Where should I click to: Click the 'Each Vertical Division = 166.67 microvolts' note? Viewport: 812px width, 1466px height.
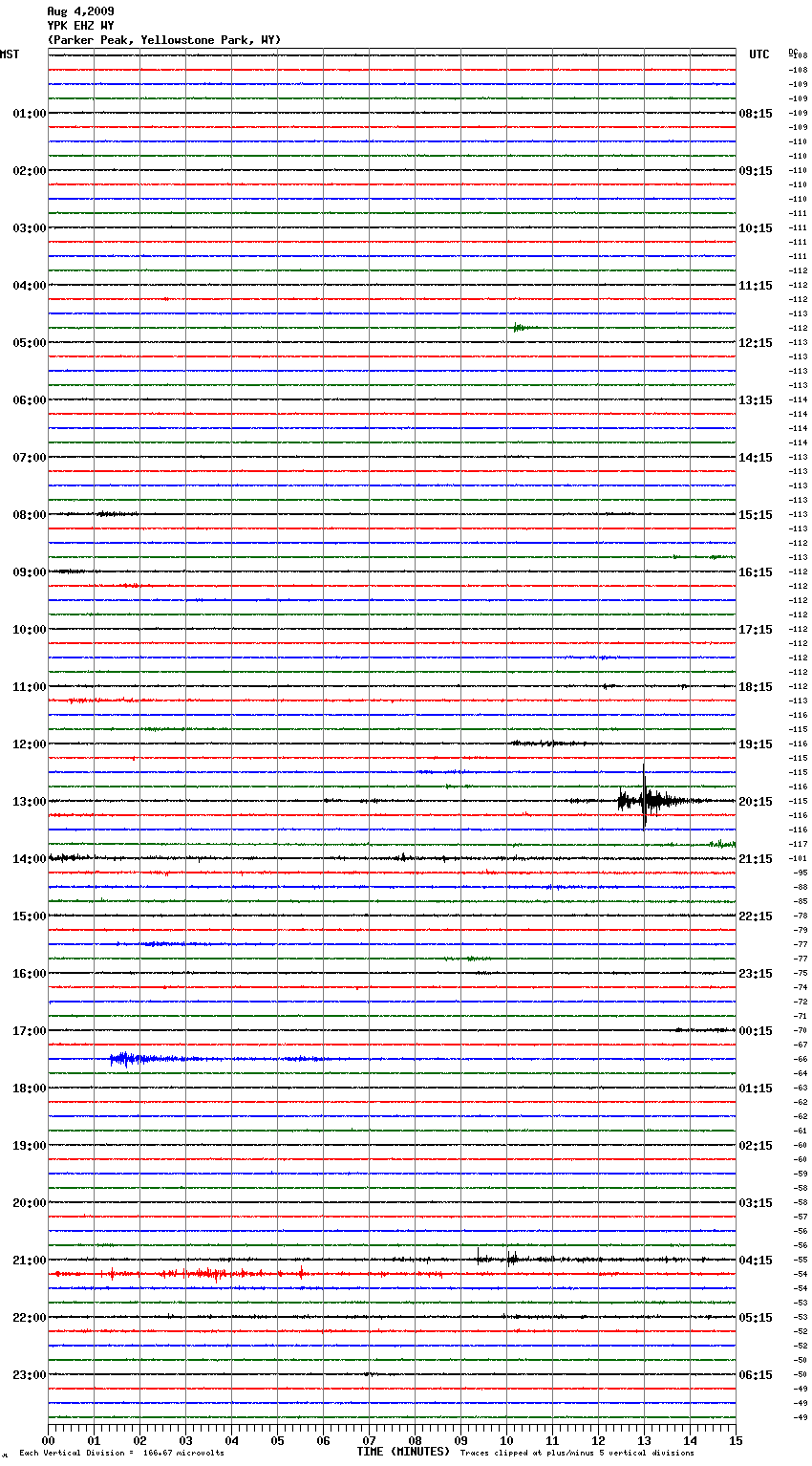(121, 1454)
